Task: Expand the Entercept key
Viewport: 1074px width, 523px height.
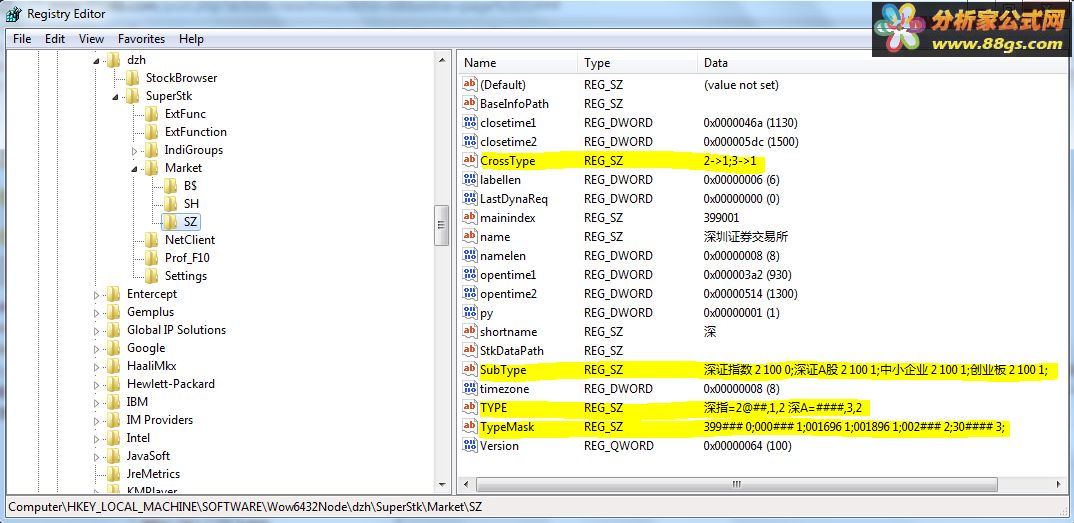Action: click(x=97, y=294)
